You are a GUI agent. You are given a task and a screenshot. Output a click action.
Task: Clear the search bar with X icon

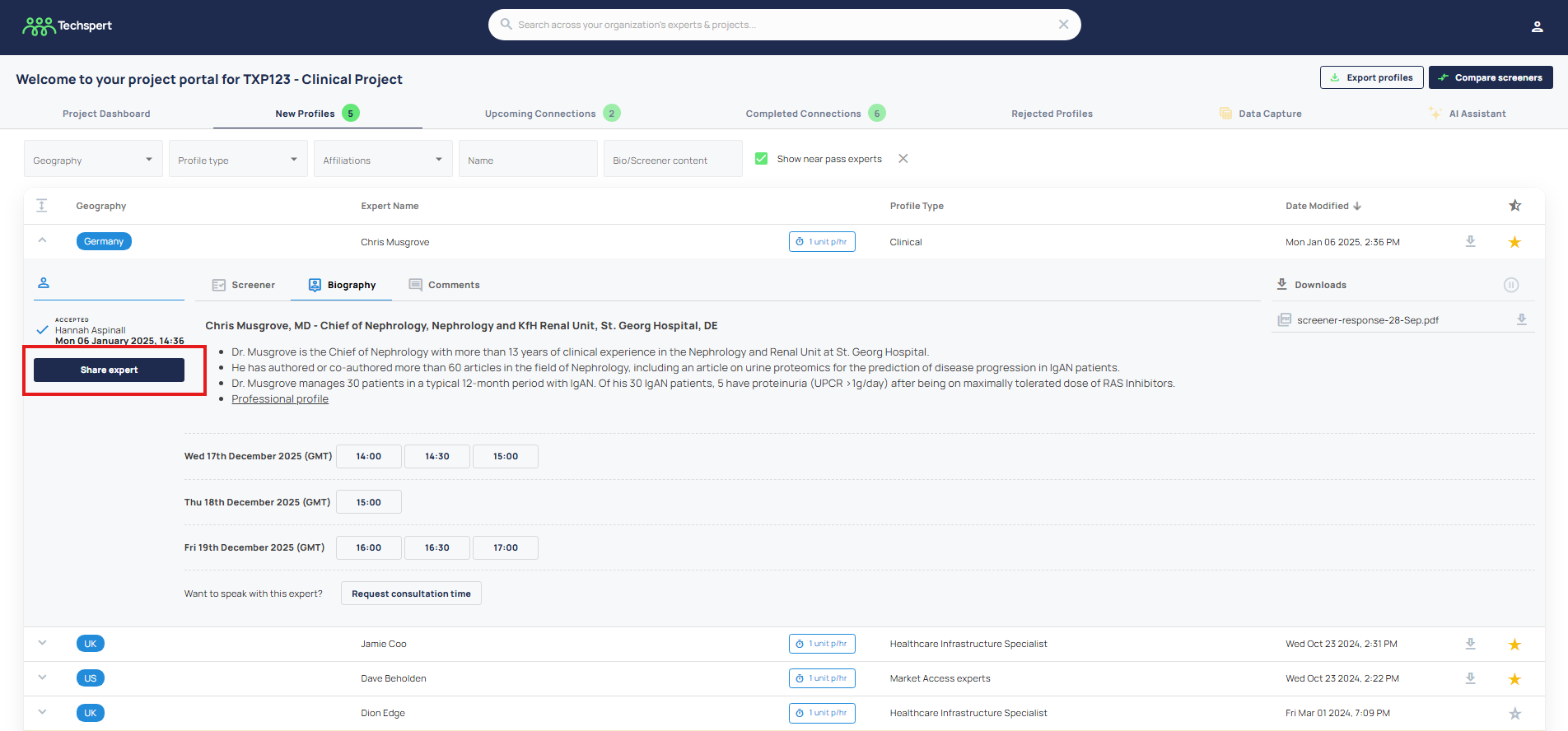coord(1063,25)
